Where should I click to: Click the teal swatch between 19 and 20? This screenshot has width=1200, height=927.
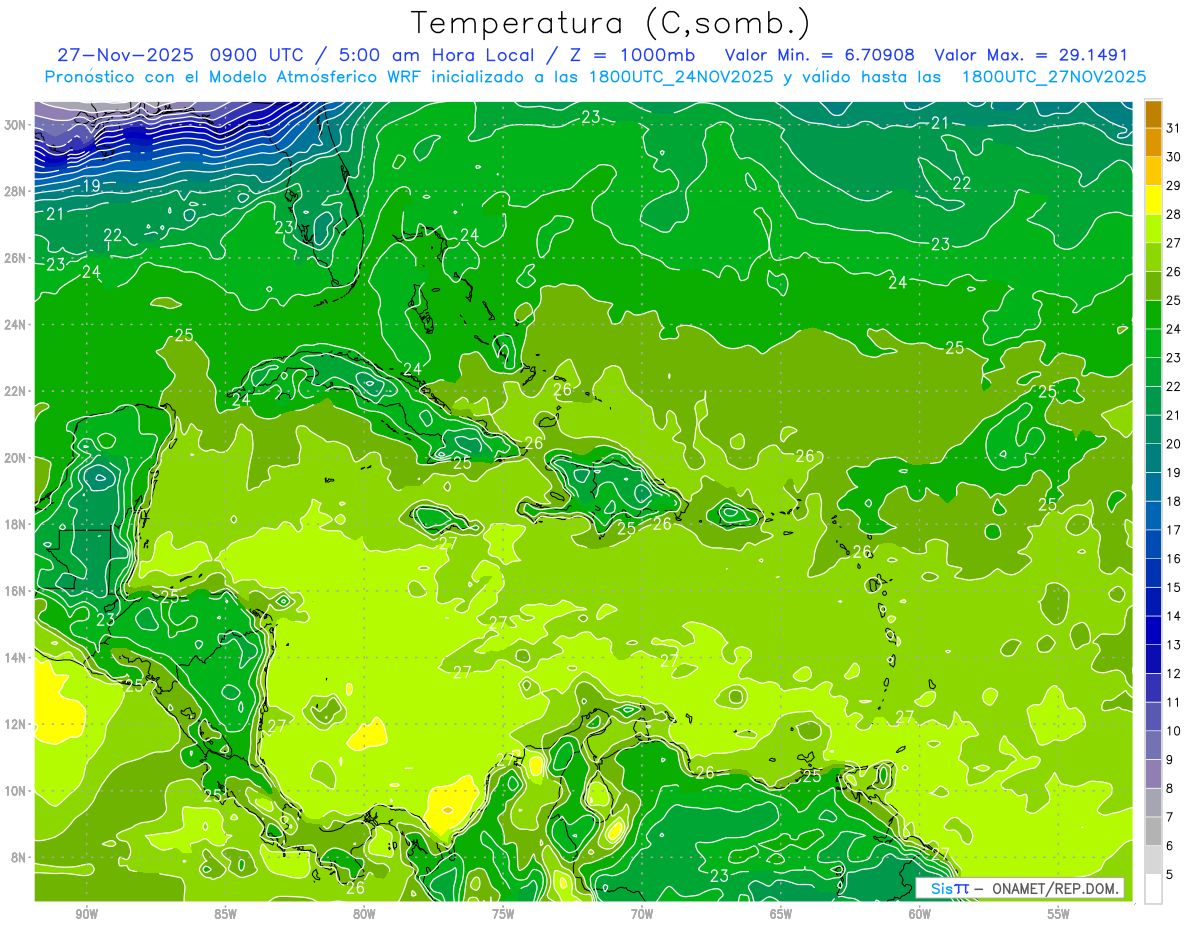(1154, 458)
